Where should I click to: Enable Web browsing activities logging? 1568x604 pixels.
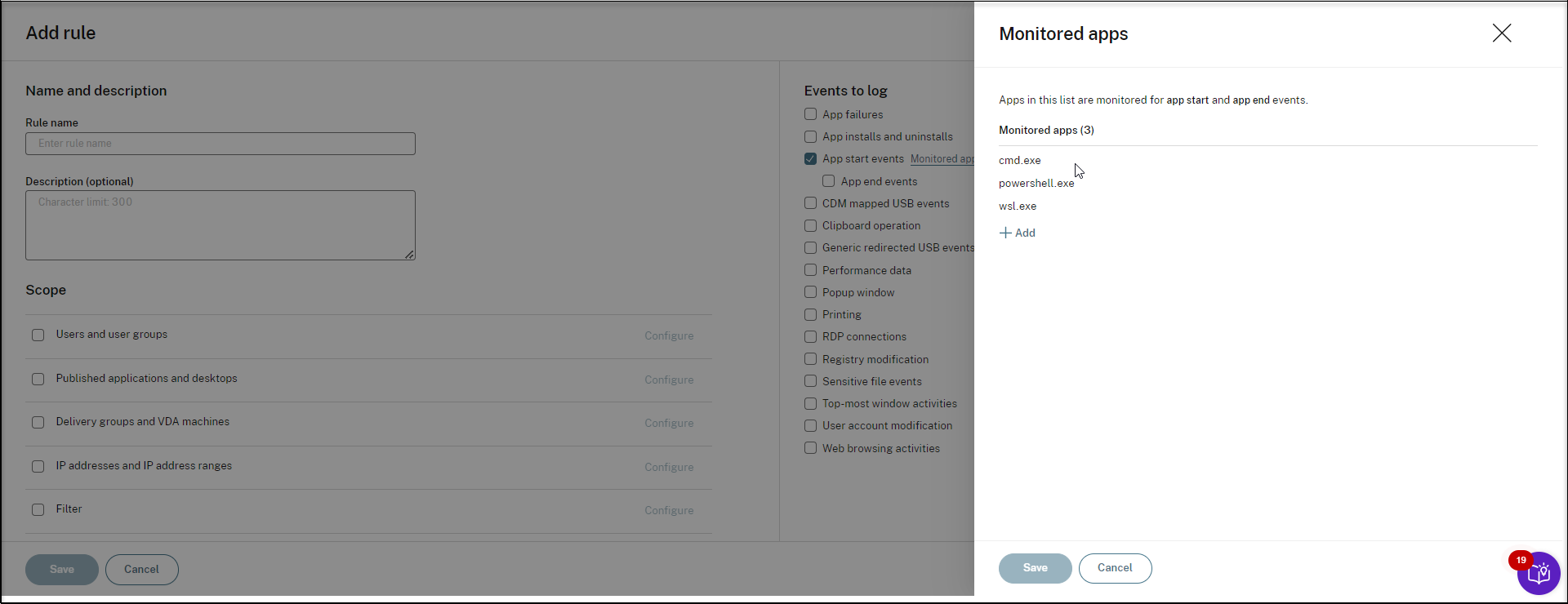(x=810, y=448)
